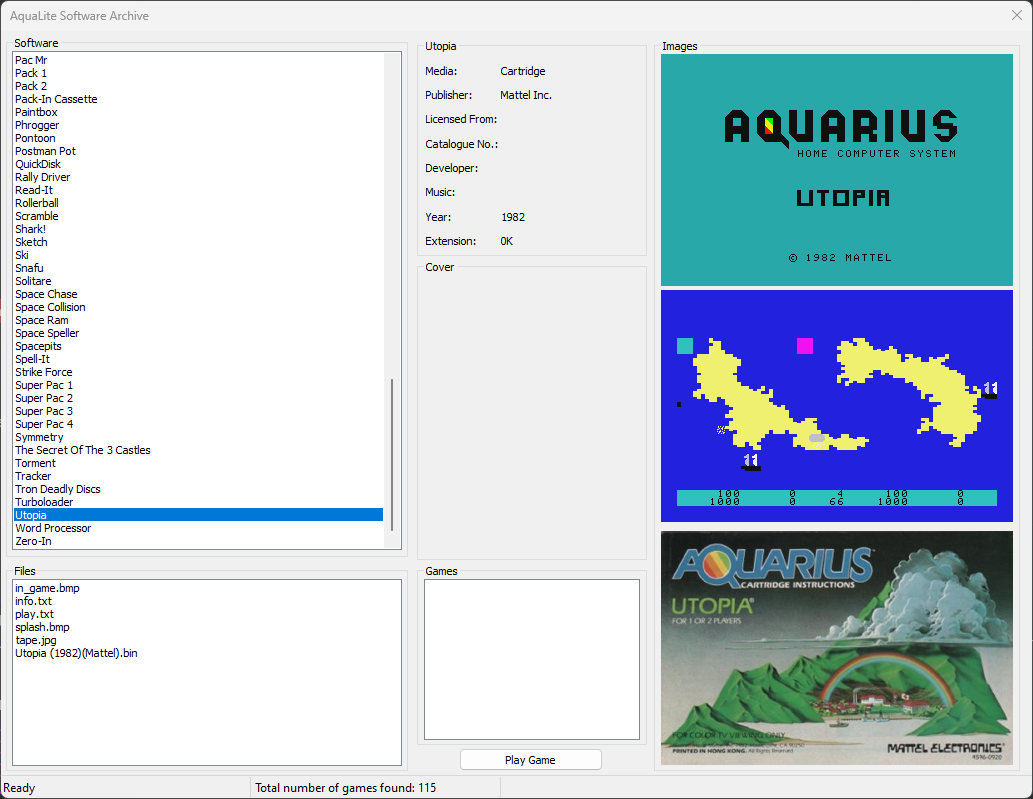
Task: Close the AquaLite Software Archive window
Action: coord(1017,15)
